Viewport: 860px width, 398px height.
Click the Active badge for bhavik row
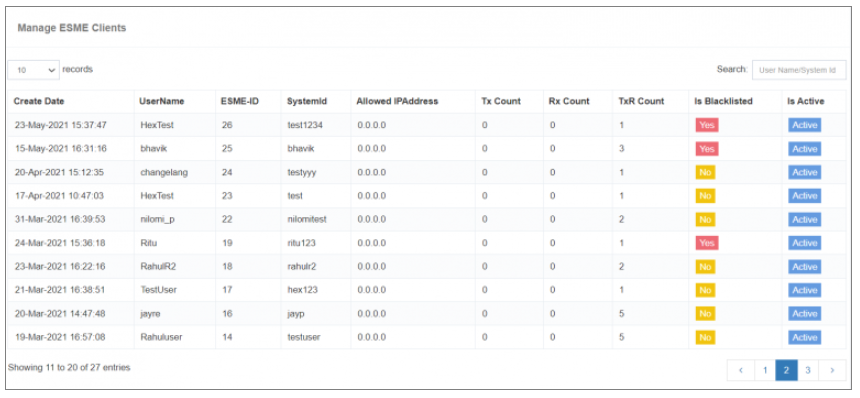pyautogui.click(x=805, y=149)
